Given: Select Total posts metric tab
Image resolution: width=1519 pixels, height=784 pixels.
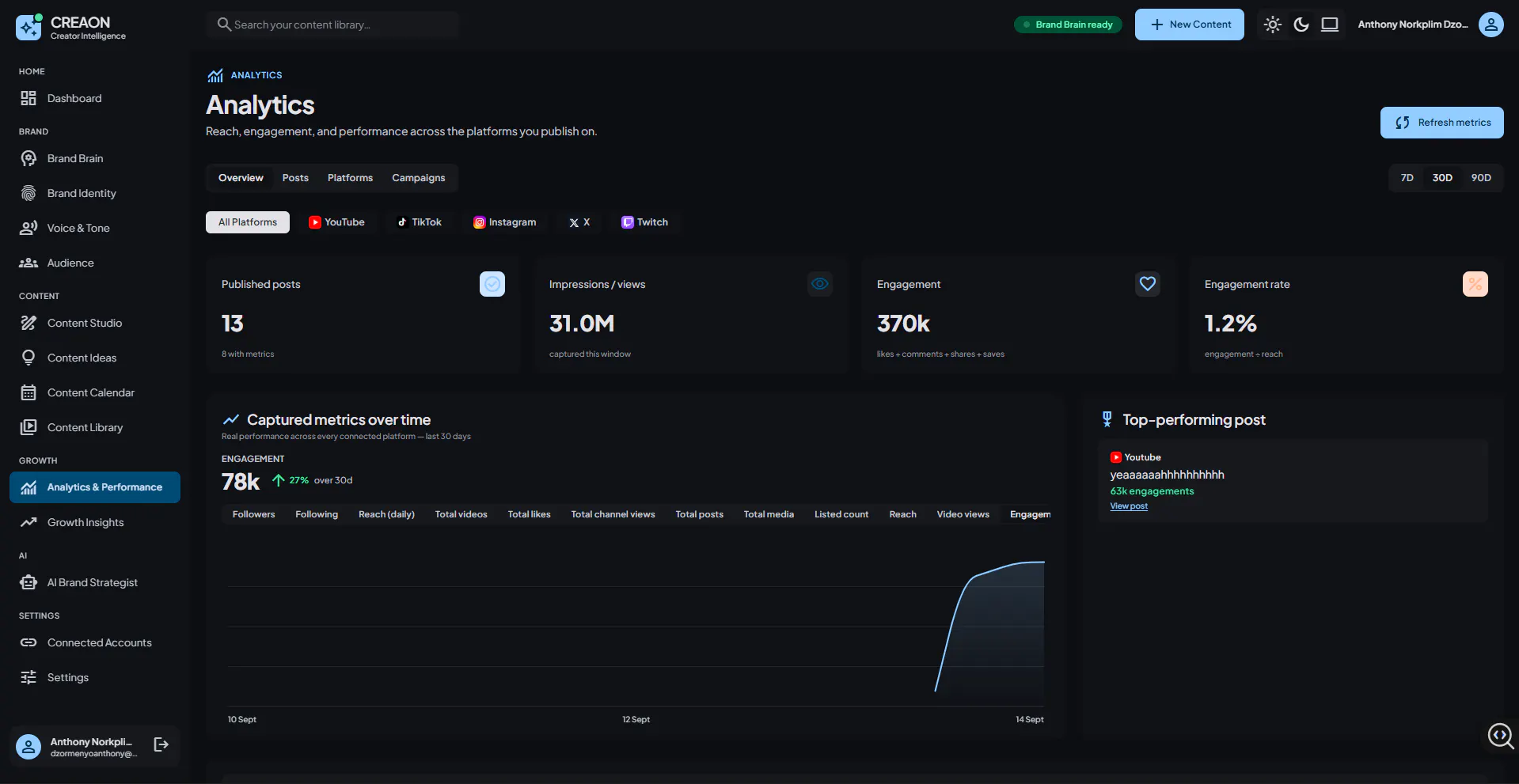Looking at the screenshot, I should [699, 514].
